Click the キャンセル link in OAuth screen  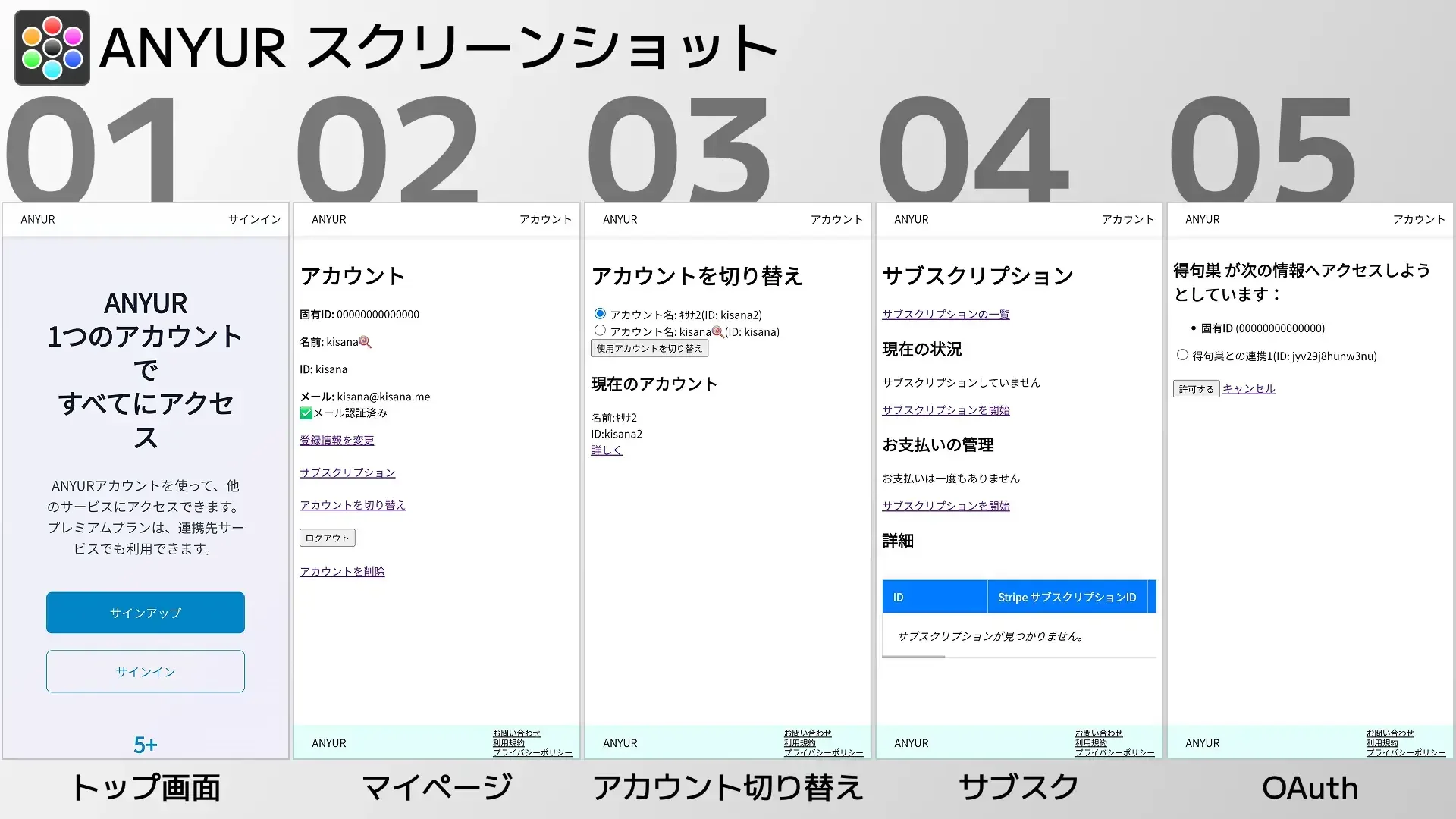click(x=1248, y=388)
